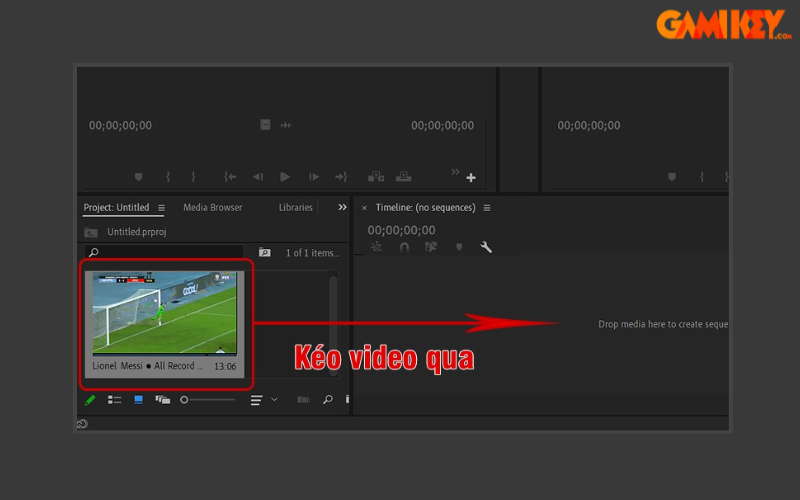Click the Drag Video Only icon
Image resolution: width=800 pixels, height=500 pixels.
click(265, 124)
